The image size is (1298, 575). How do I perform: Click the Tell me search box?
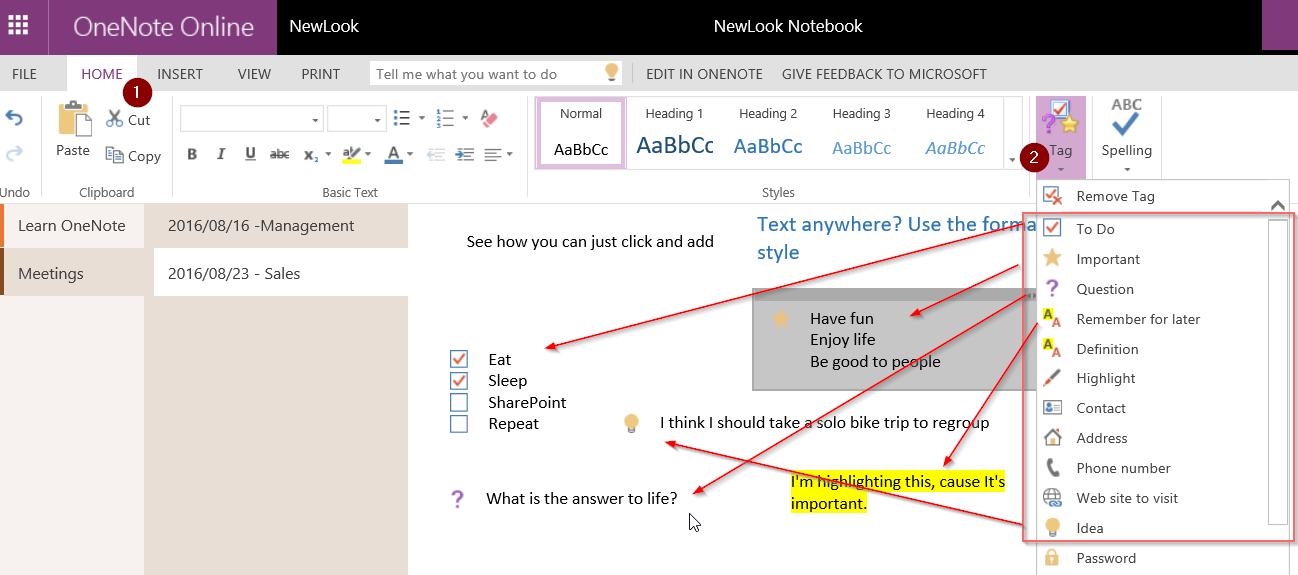(x=488, y=74)
